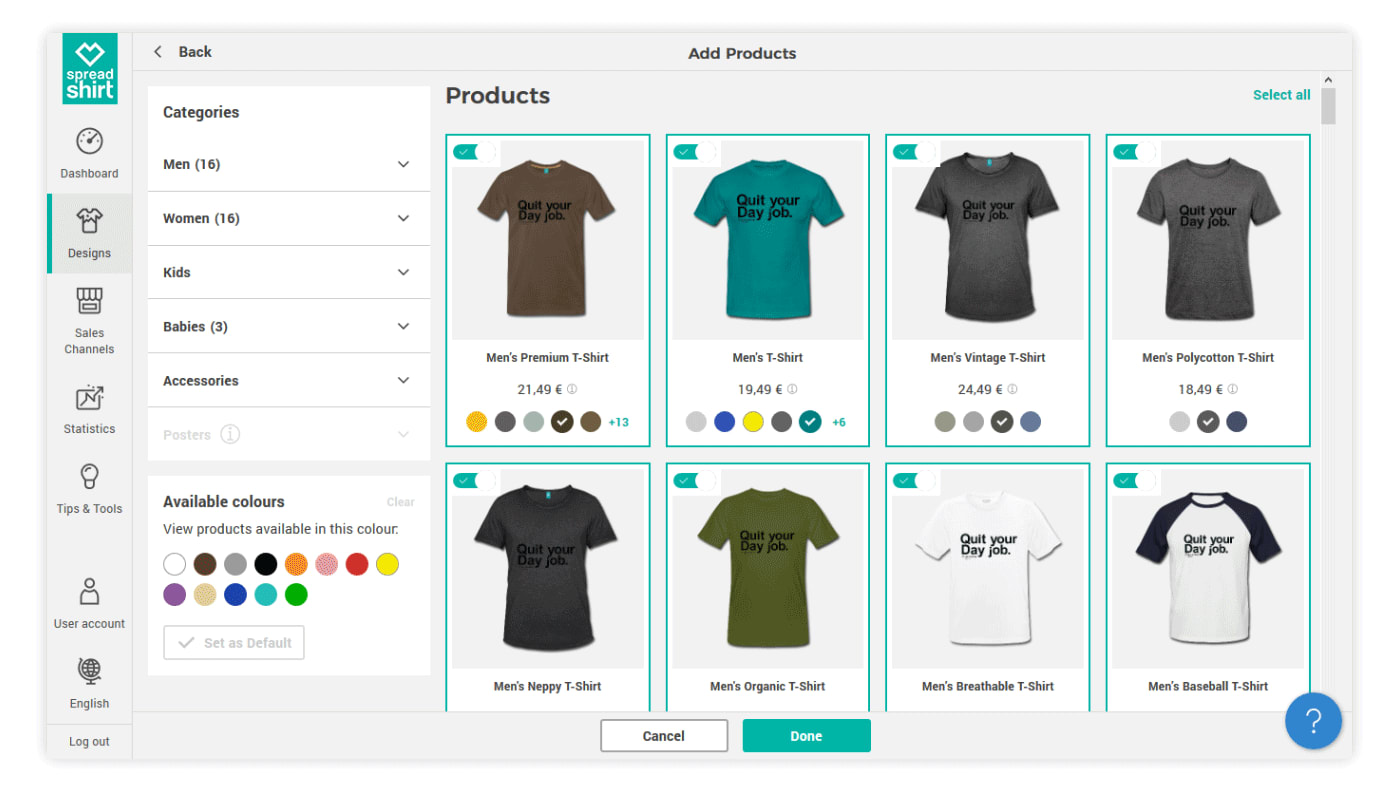Image resolution: width=1400 pixels, height=800 pixels.
Task: Click the Spreadshirt logo
Action: (90, 69)
